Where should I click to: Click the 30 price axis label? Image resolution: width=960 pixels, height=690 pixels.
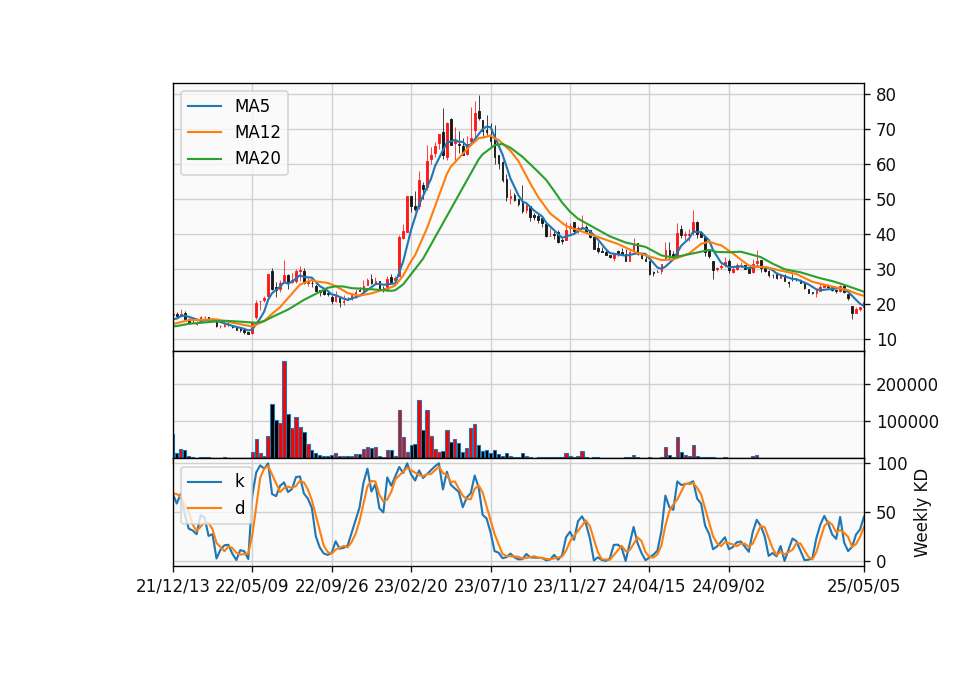coord(886,269)
